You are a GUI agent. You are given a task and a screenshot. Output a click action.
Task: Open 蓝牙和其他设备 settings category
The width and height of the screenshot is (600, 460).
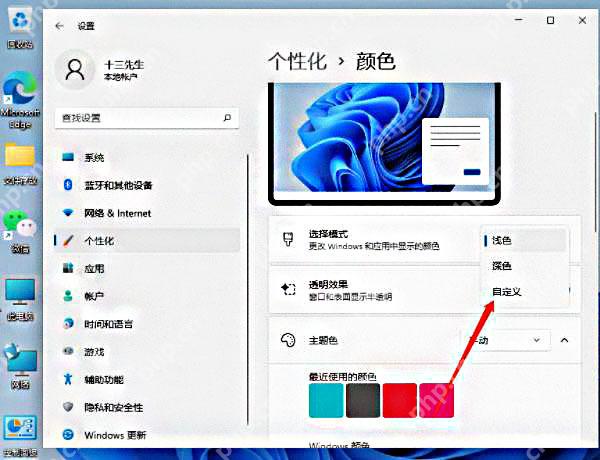pos(147,185)
